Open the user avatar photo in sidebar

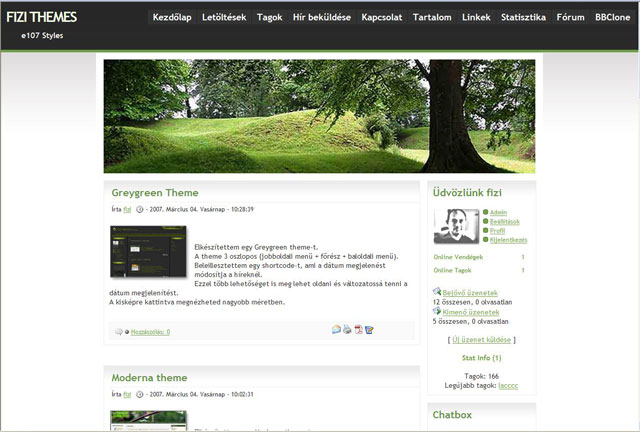[456, 226]
